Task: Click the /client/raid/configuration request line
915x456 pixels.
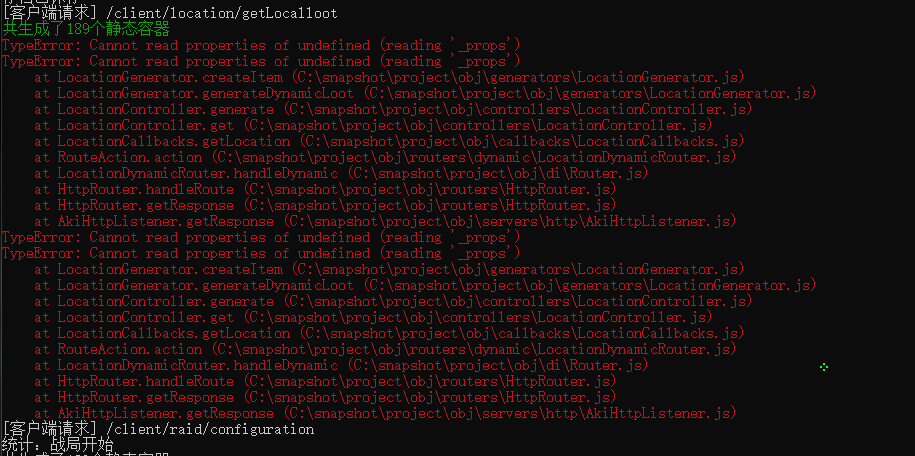Action: pyautogui.click(x=158, y=429)
